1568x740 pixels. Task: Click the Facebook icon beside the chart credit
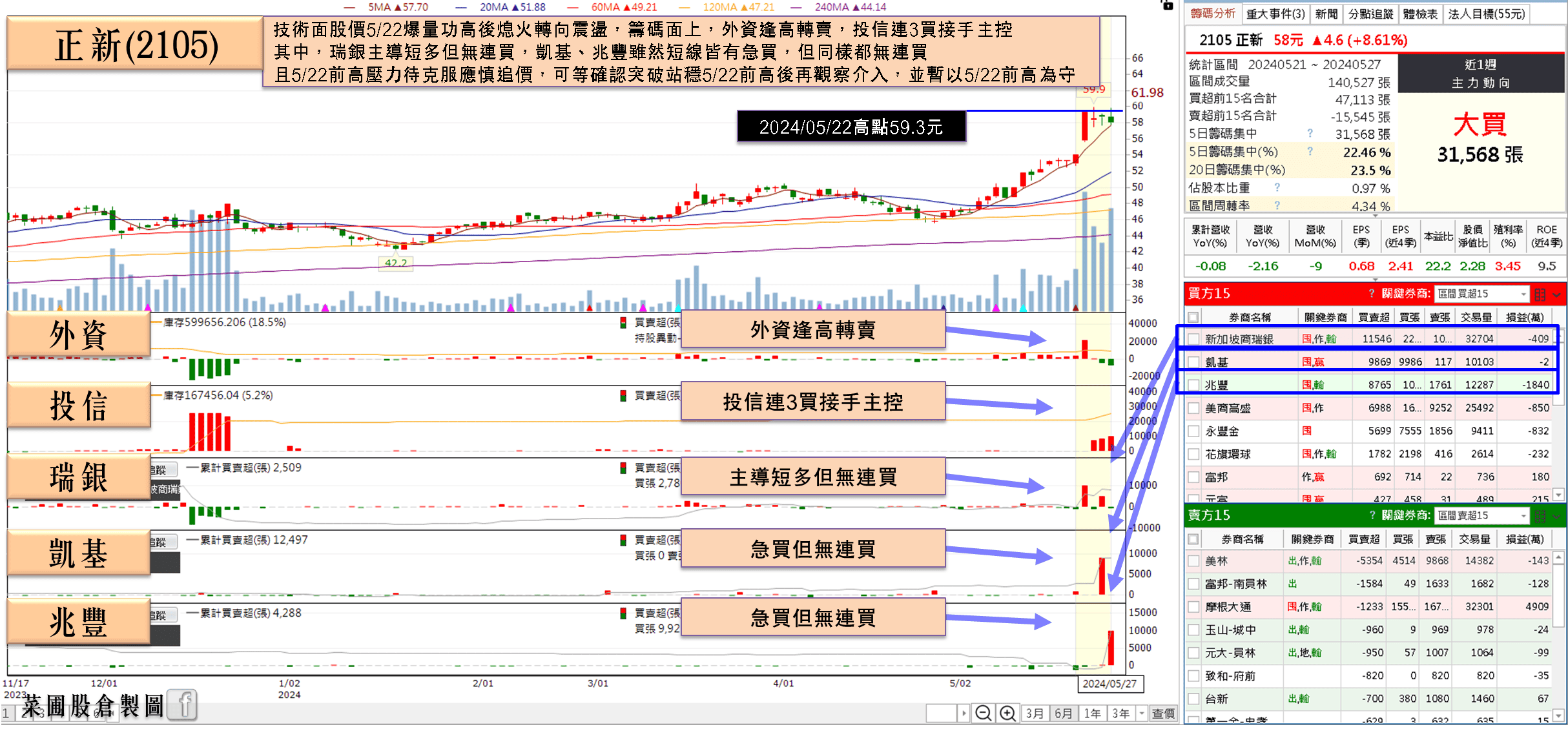point(183,705)
